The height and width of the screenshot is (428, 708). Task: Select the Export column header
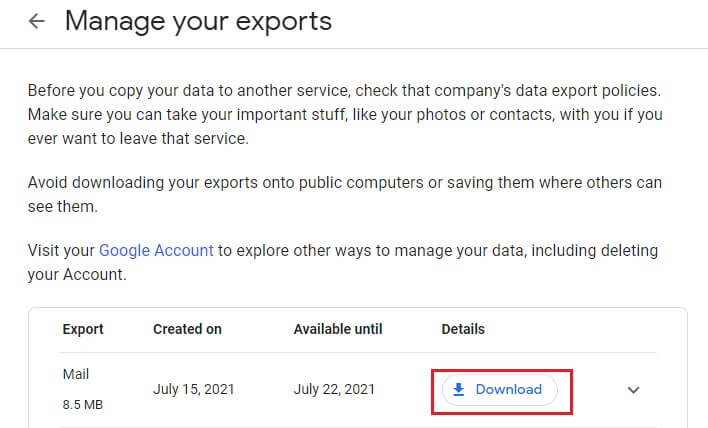pos(83,329)
